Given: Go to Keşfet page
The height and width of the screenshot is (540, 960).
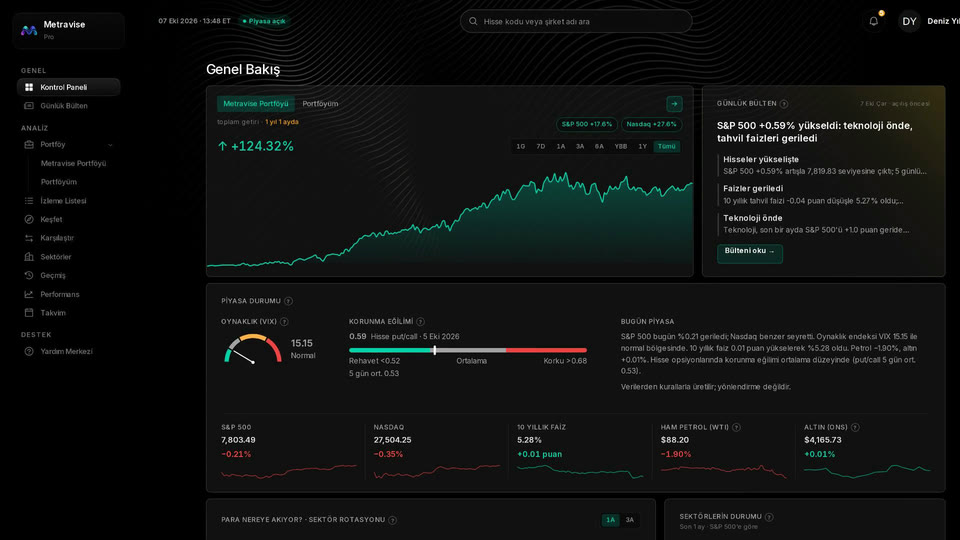Looking at the screenshot, I should (x=69, y=219).
